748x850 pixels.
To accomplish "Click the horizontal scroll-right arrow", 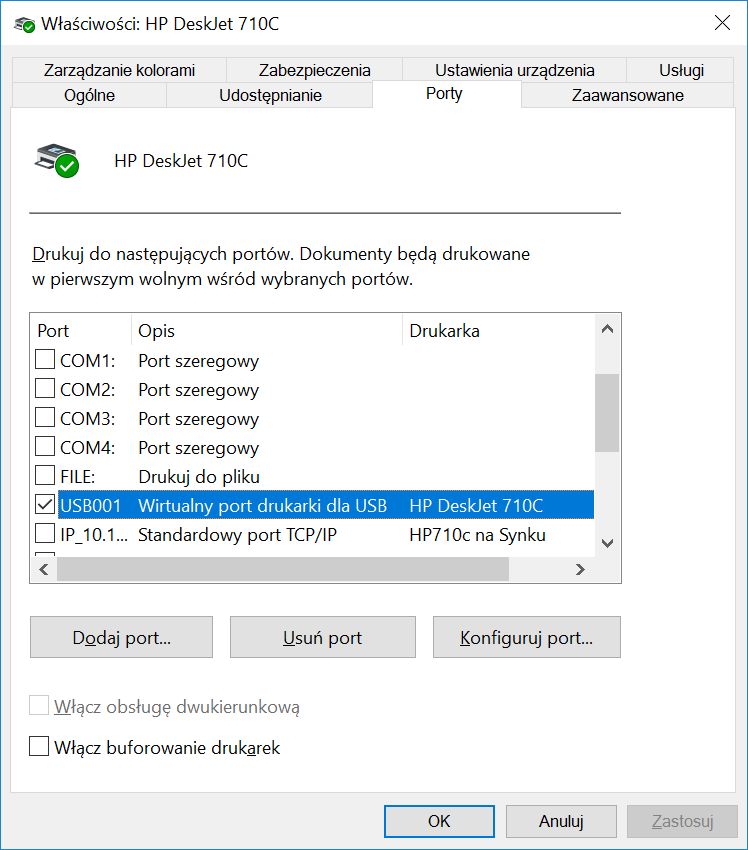I will pos(580,569).
